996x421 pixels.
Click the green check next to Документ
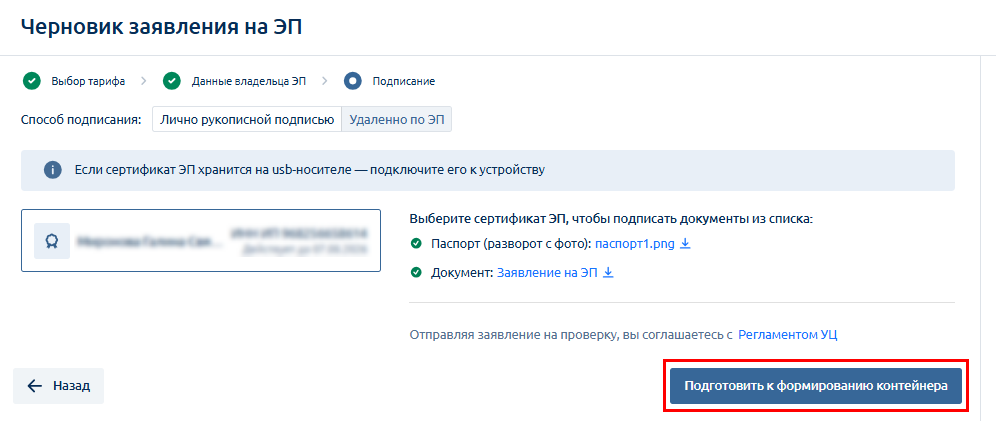[x=416, y=273]
